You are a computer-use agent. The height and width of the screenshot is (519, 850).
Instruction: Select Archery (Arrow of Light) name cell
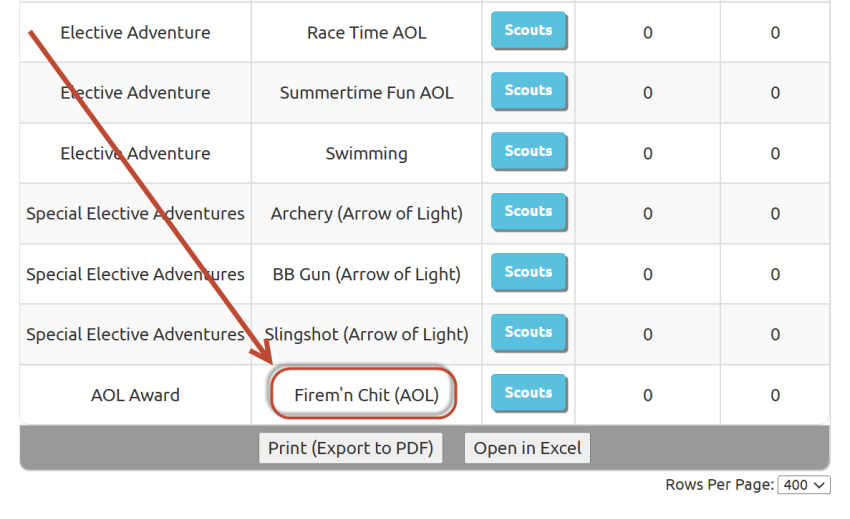point(366,214)
